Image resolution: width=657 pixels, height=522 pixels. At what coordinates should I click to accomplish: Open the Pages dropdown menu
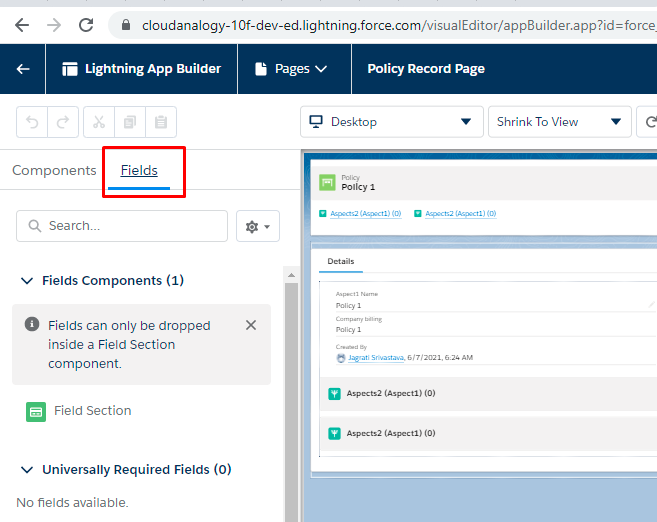click(x=291, y=69)
